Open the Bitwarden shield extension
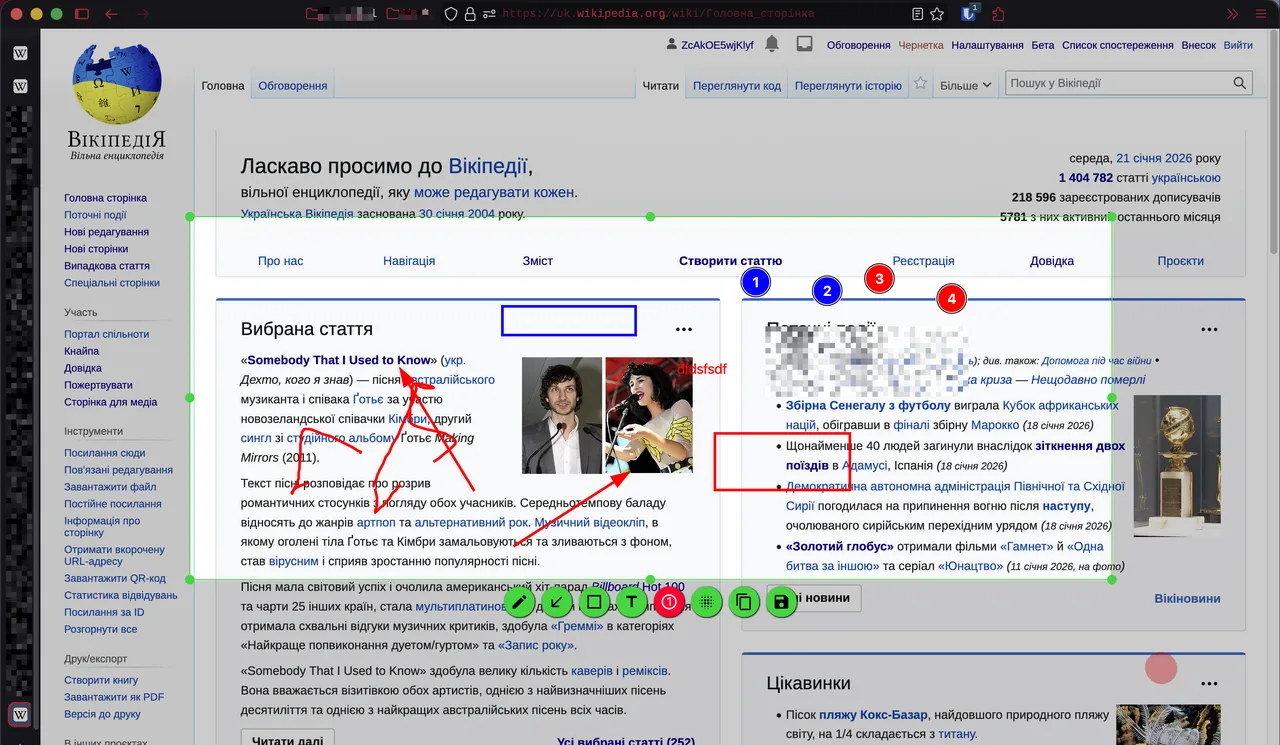The image size is (1280, 745). (968, 14)
